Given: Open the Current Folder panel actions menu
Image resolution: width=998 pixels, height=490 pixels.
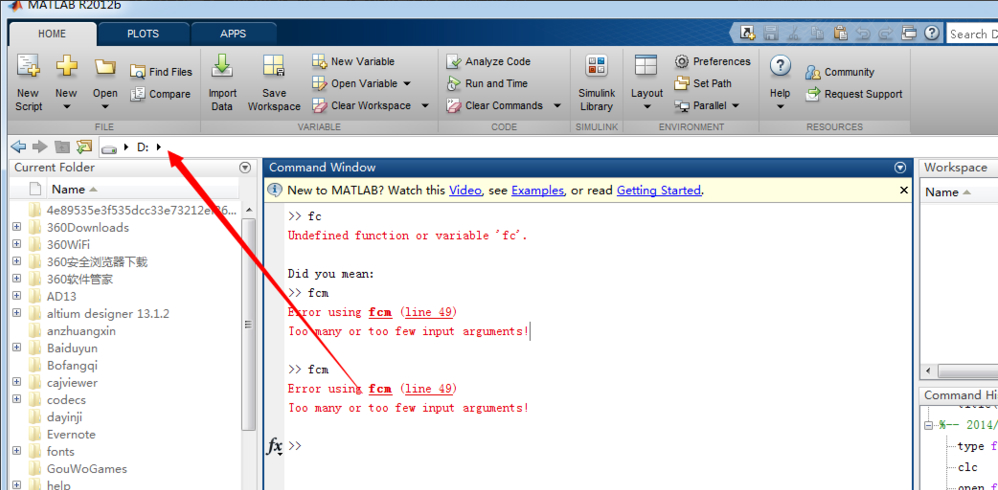Looking at the screenshot, I should (x=245, y=168).
